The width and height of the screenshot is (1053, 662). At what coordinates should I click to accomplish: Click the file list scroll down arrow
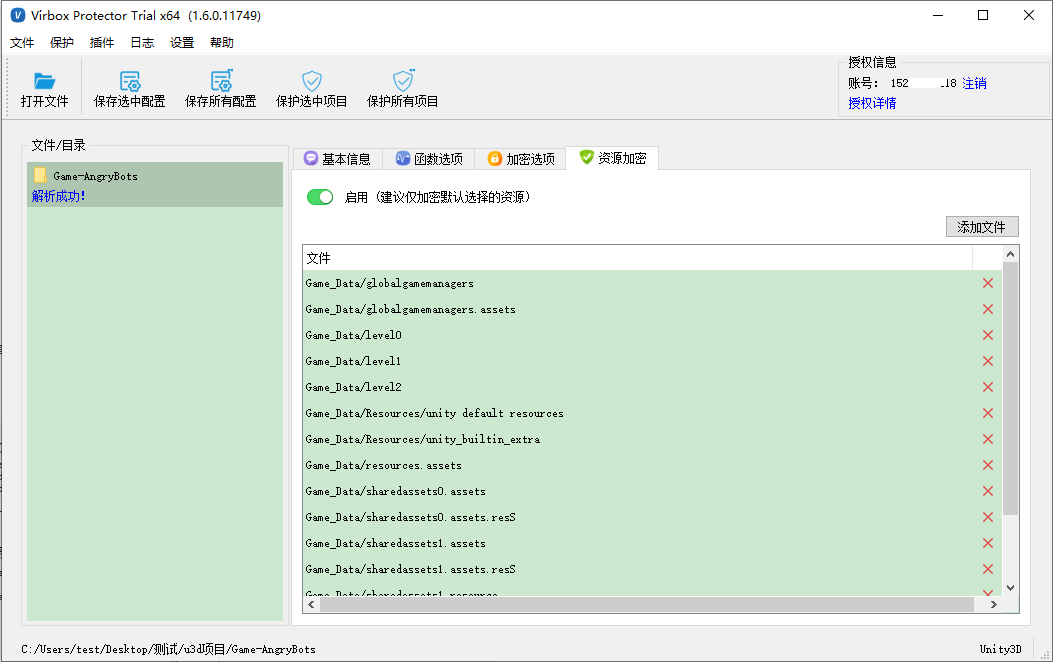(1010, 587)
